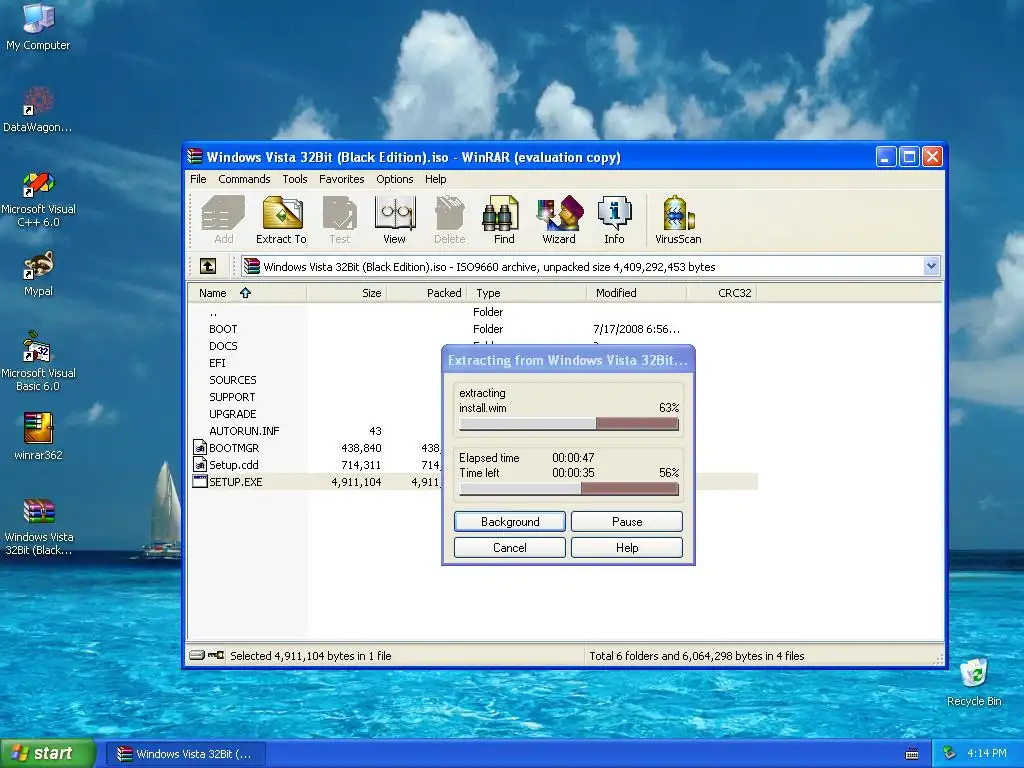
Task: Expand the archive path dropdown arrow
Action: click(931, 266)
